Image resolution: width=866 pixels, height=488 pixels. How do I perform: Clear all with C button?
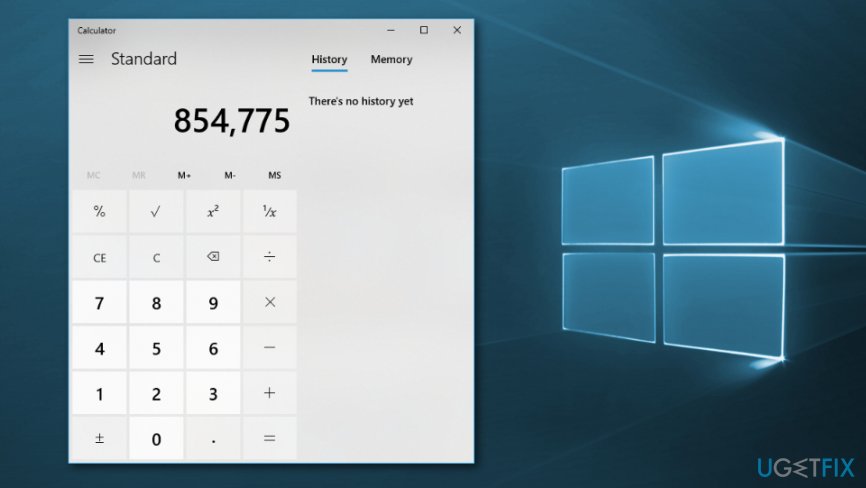[156, 257]
